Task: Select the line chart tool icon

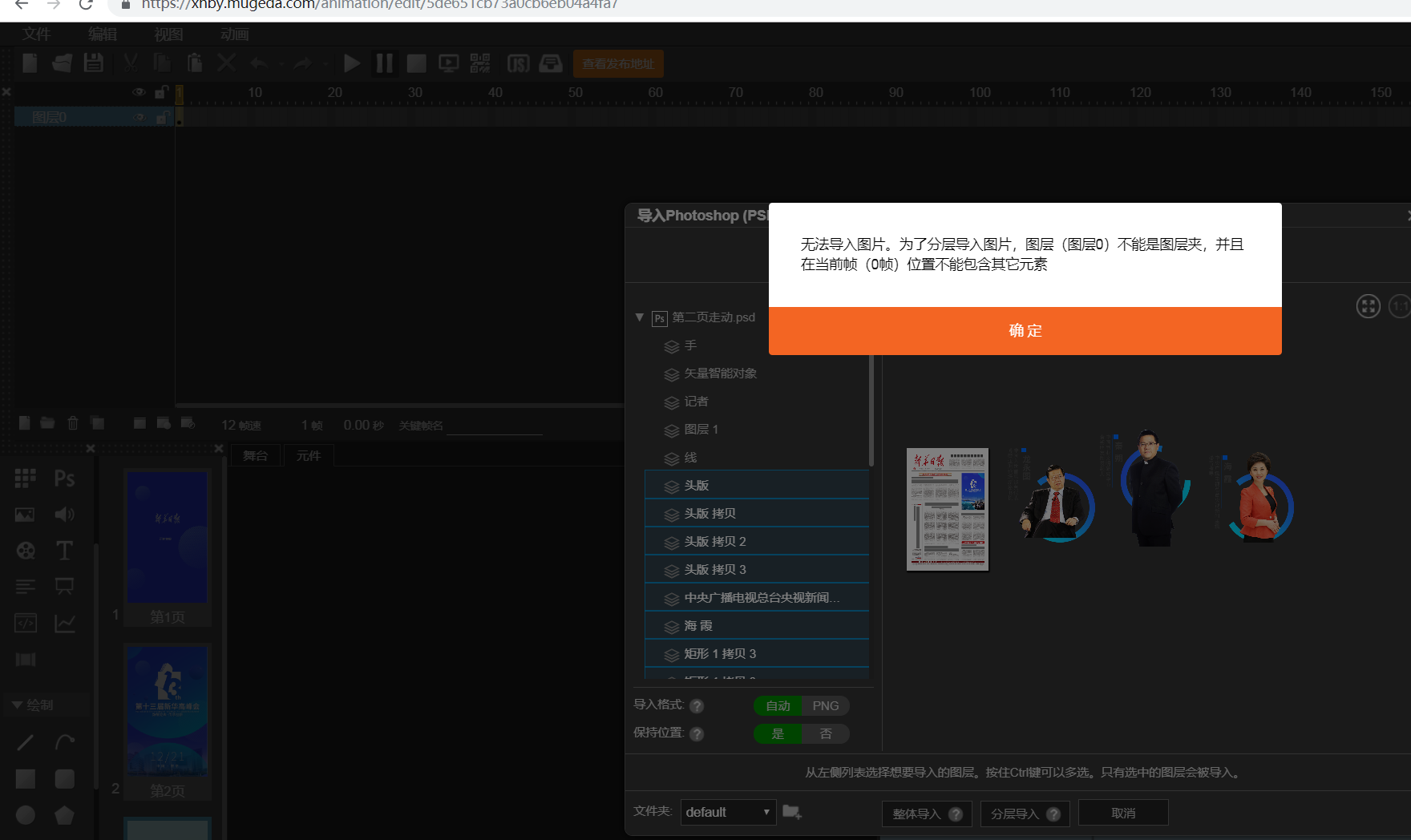Action: [x=65, y=623]
